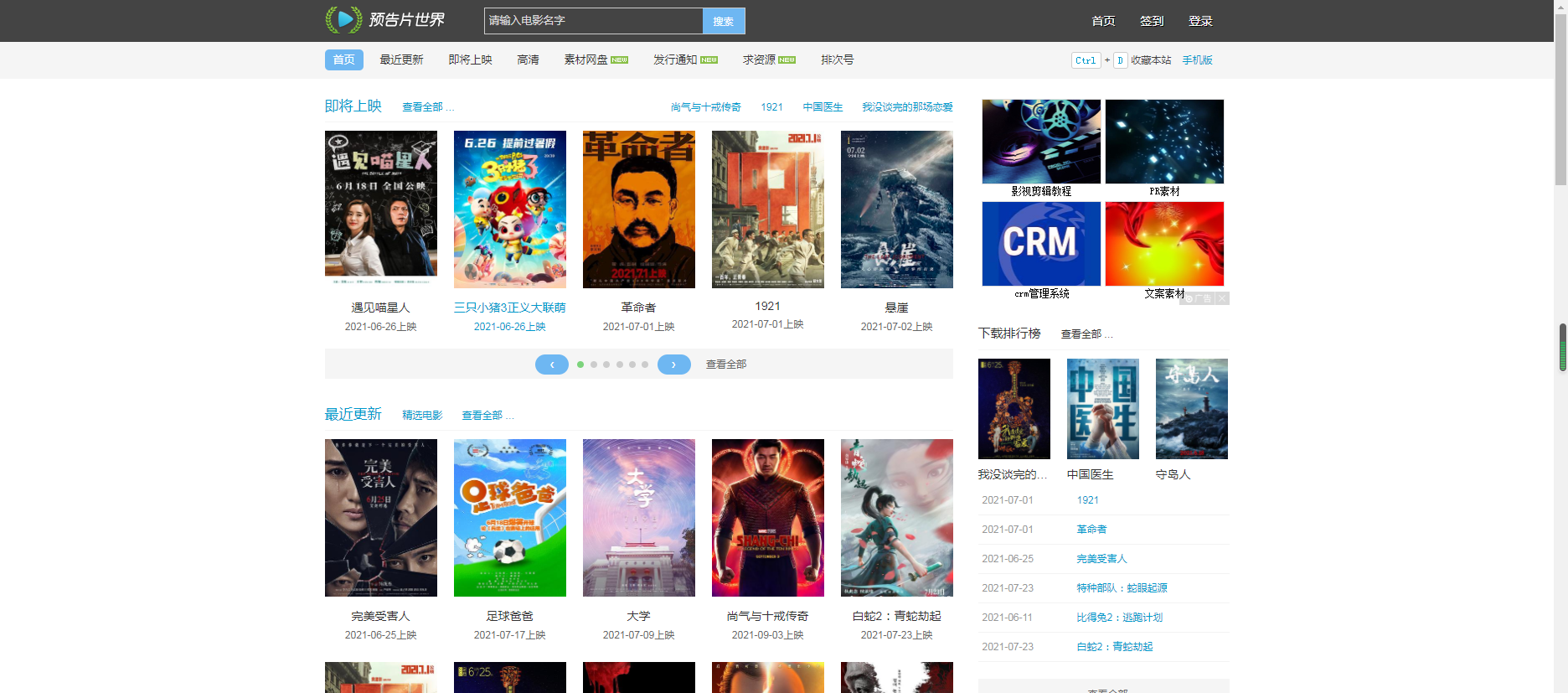Open 中国医生 ranking poster
The image size is (1568, 693).
point(1103,409)
